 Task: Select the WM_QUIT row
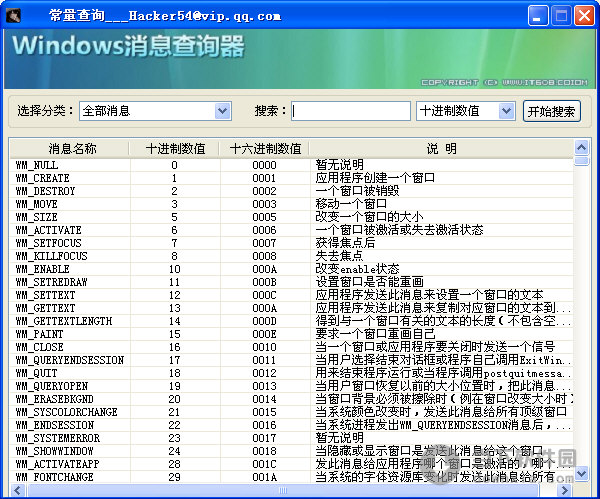[292, 373]
